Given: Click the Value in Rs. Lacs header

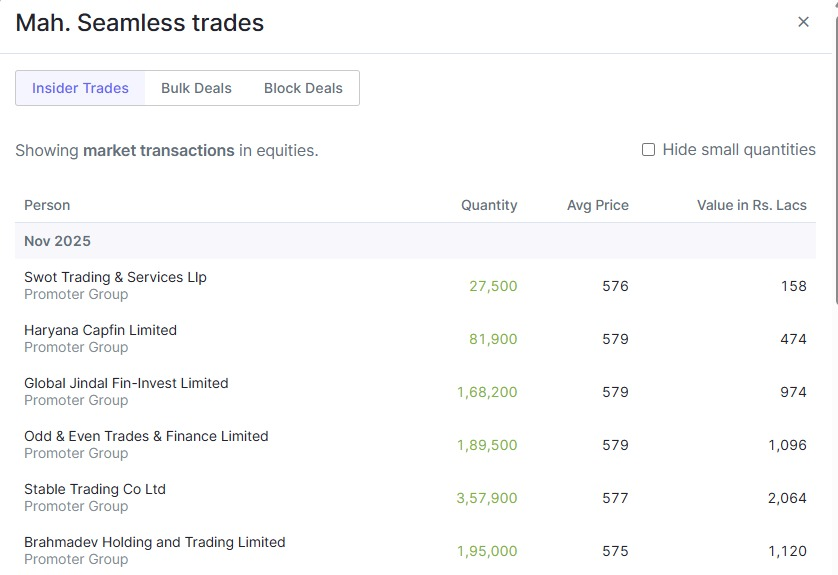Looking at the screenshot, I should (x=751, y=205).
